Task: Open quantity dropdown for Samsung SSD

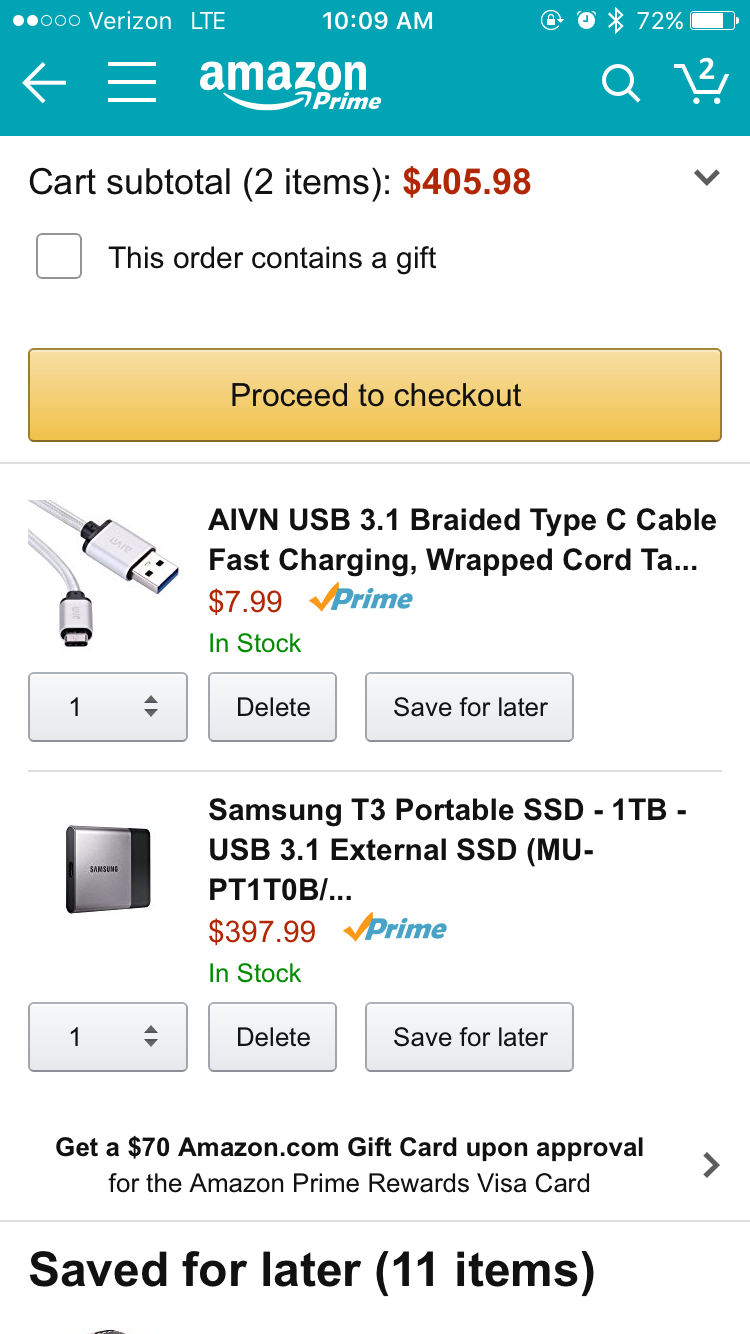Action: coord(108,1037)
